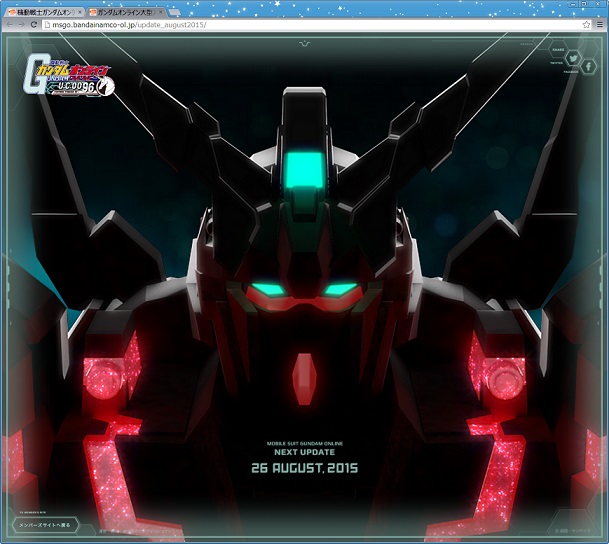Click the page icon beside the URL
This screenshot has width=609, height=544.
pos(47,25)
